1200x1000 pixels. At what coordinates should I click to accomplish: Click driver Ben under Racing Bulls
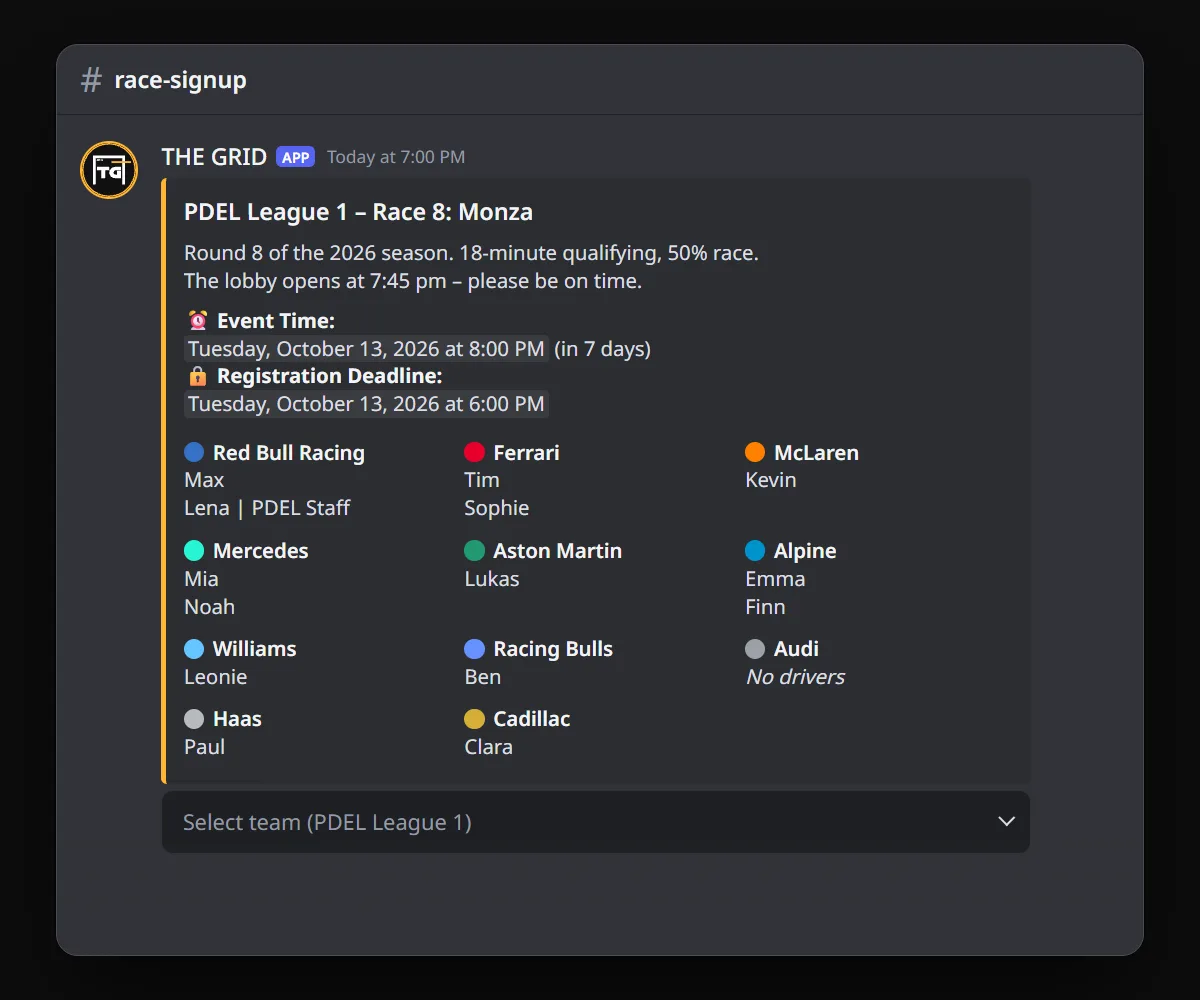click(x=483, y=677)
